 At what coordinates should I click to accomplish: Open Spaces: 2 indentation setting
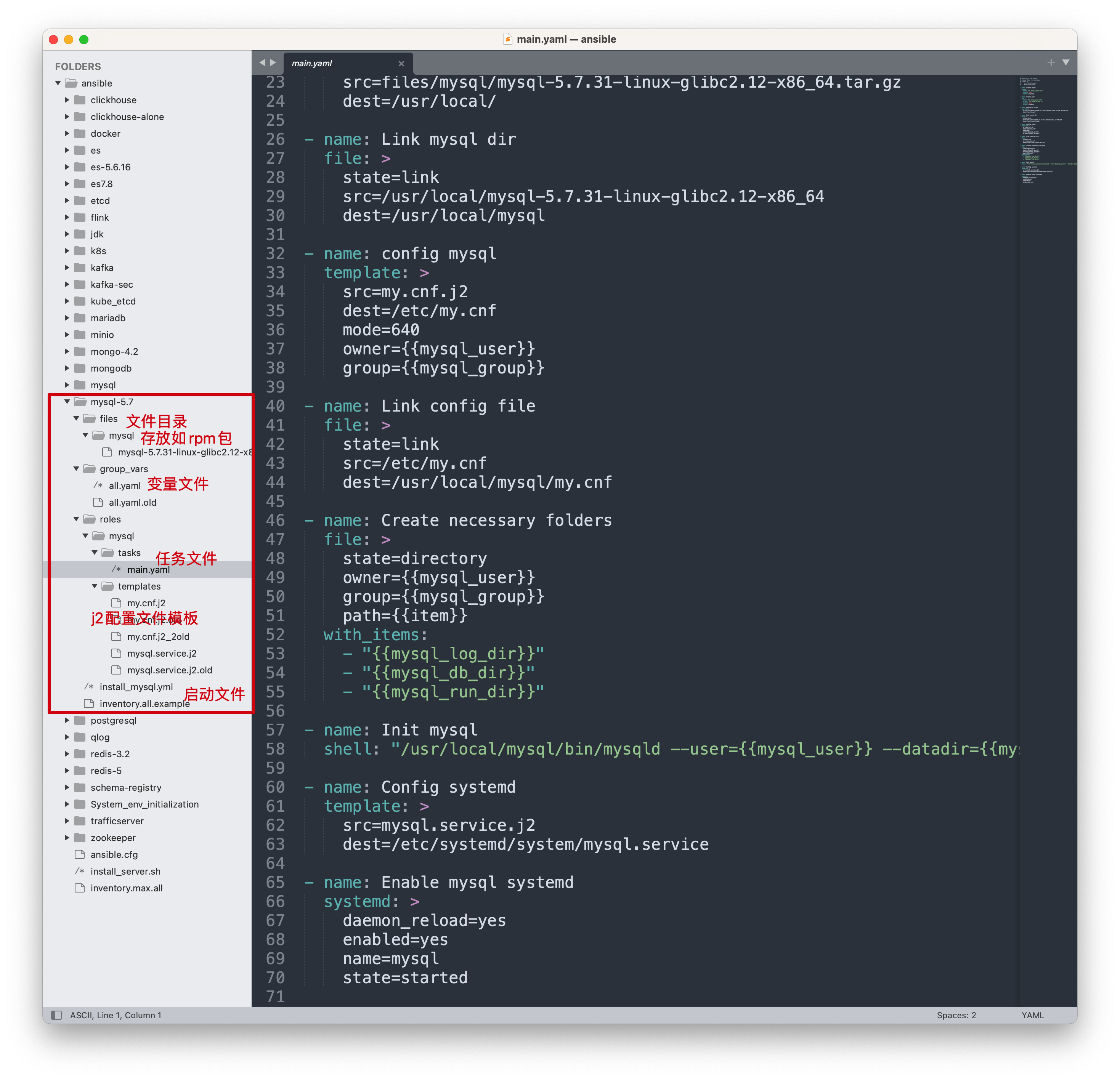[956, 1015]
